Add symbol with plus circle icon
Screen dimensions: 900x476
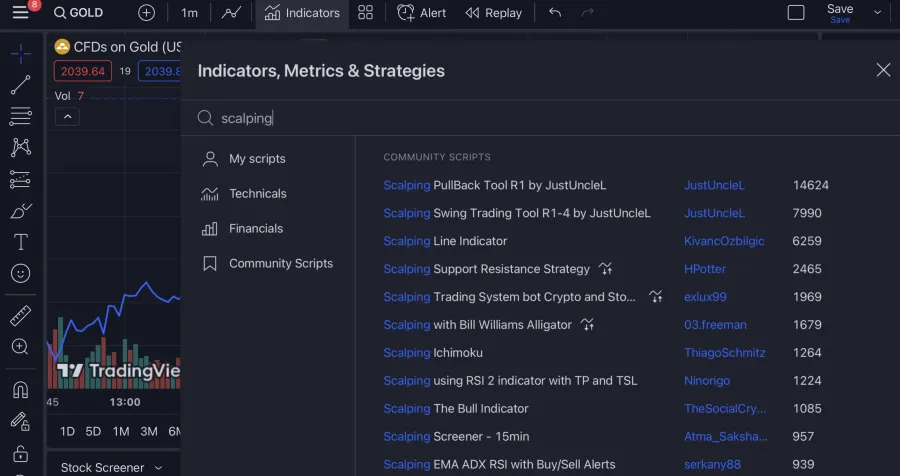pos(146,13)
